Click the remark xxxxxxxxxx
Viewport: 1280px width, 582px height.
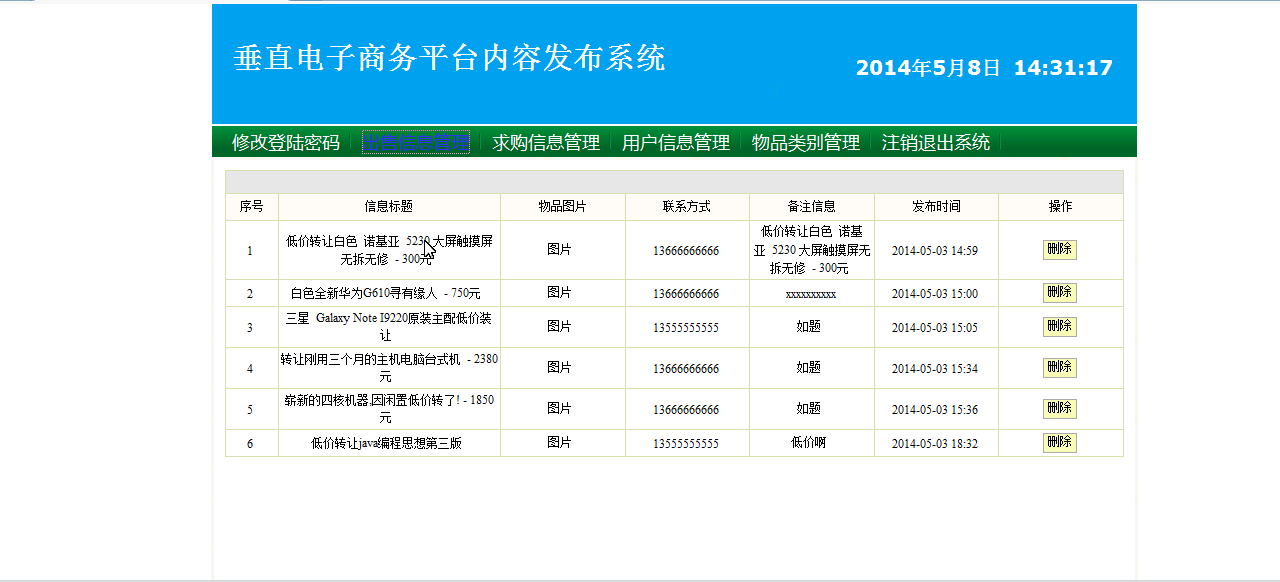(x=811, y=294)
